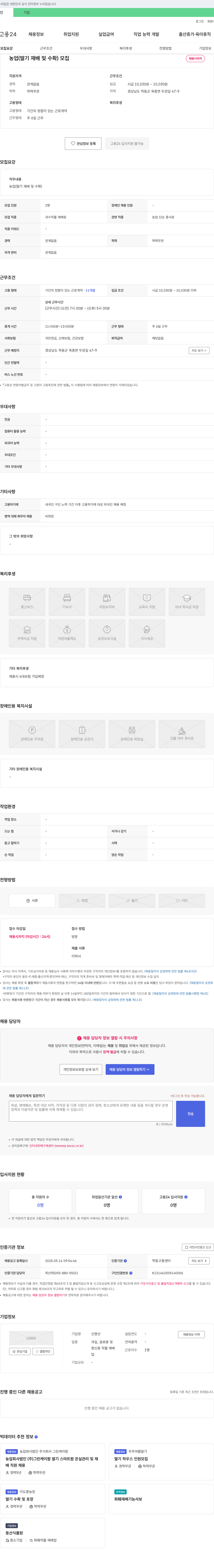Click the 장애인용 승강기 icon
The width and height of the screenshot is (214, 1568).
click(82, 734)
